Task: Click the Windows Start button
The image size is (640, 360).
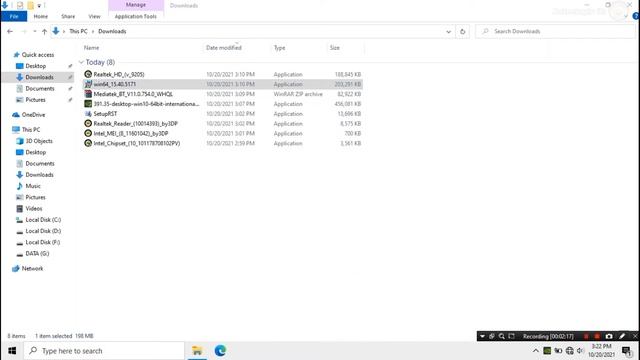Action: coord(12,351)
